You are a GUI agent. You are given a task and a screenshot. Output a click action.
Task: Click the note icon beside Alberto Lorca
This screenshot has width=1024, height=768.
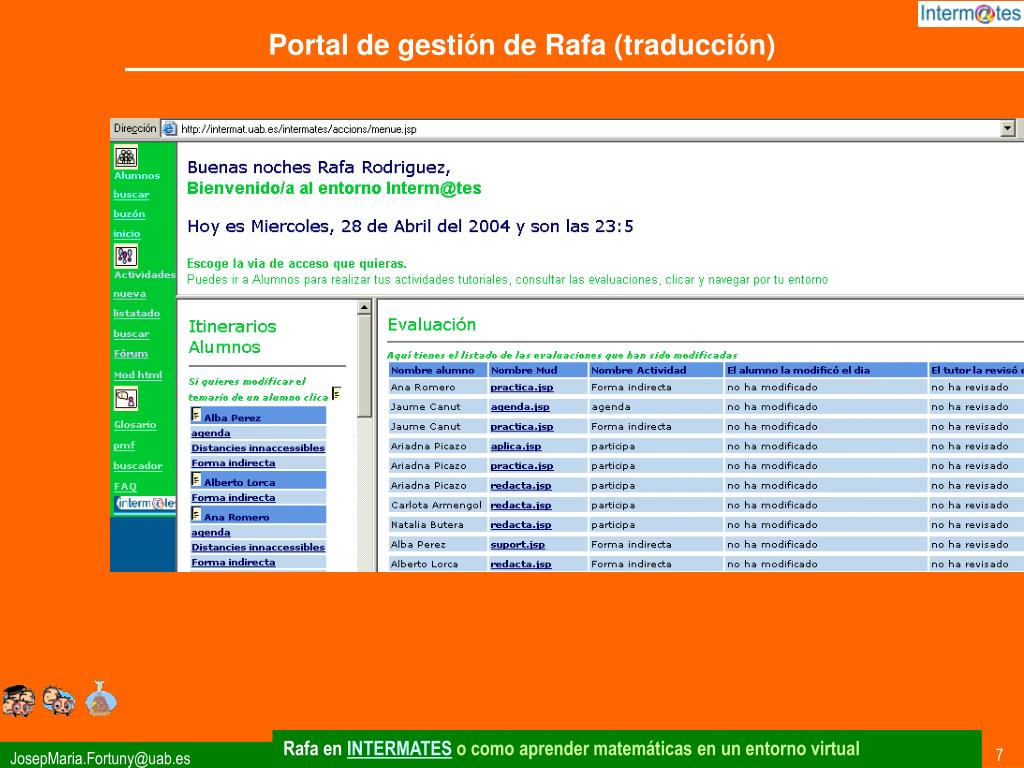tap(196, 479)
